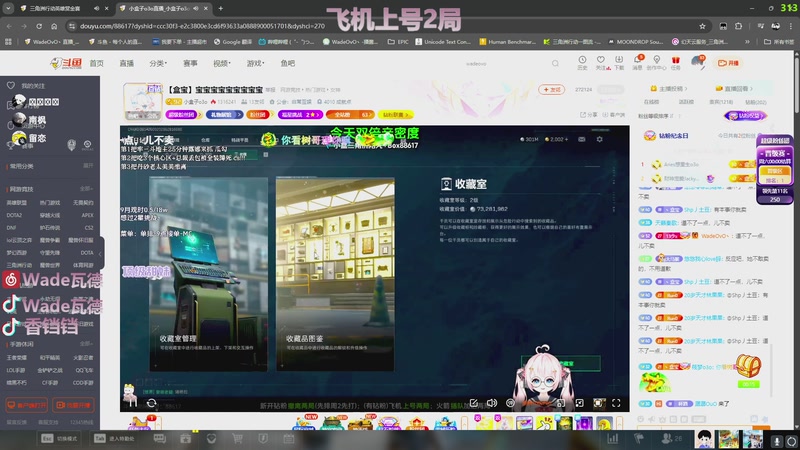This screenshot has width=800, height=450.
Task: Click 快捷开播 button in the sidebar
Action: pos(73,405)
